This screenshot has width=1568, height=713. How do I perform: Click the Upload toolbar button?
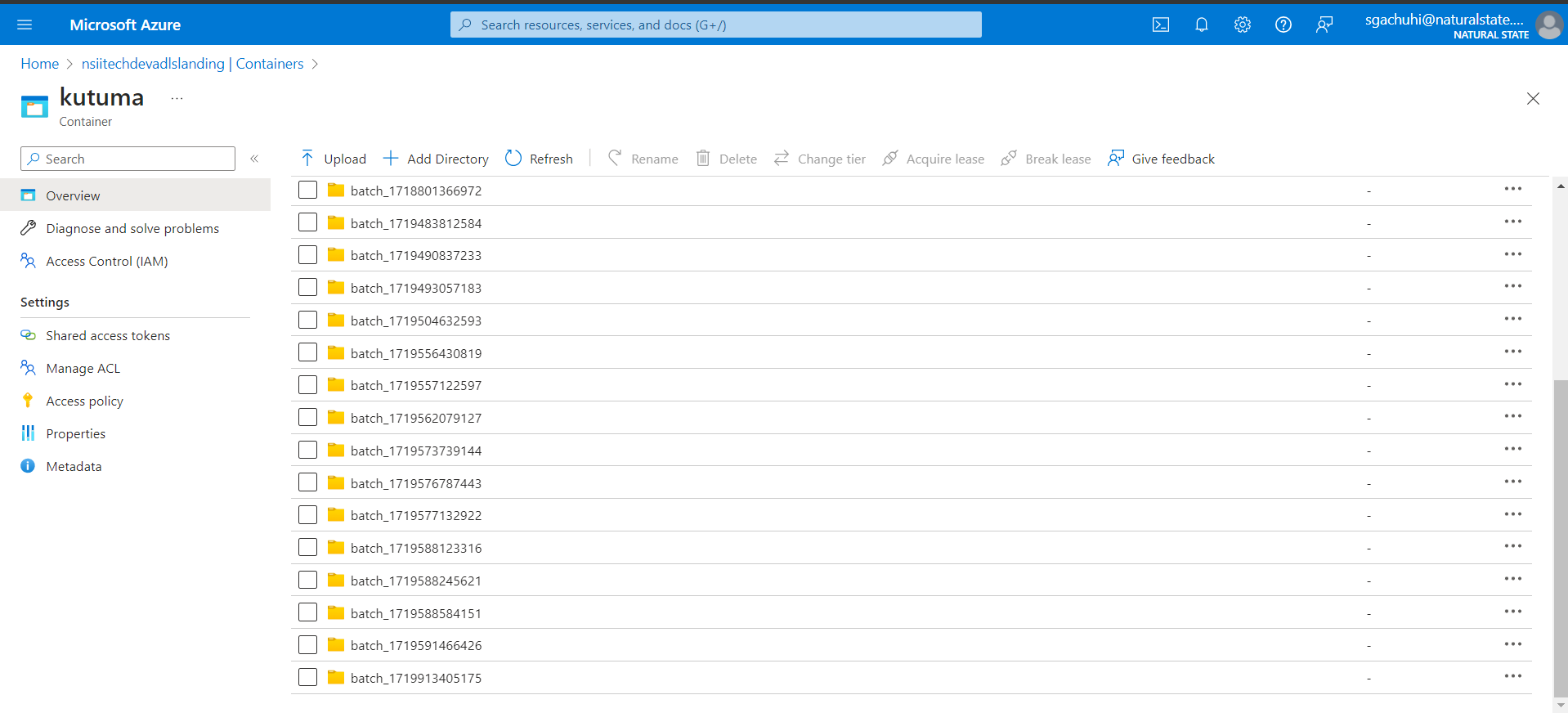click(x=334, y=159)
